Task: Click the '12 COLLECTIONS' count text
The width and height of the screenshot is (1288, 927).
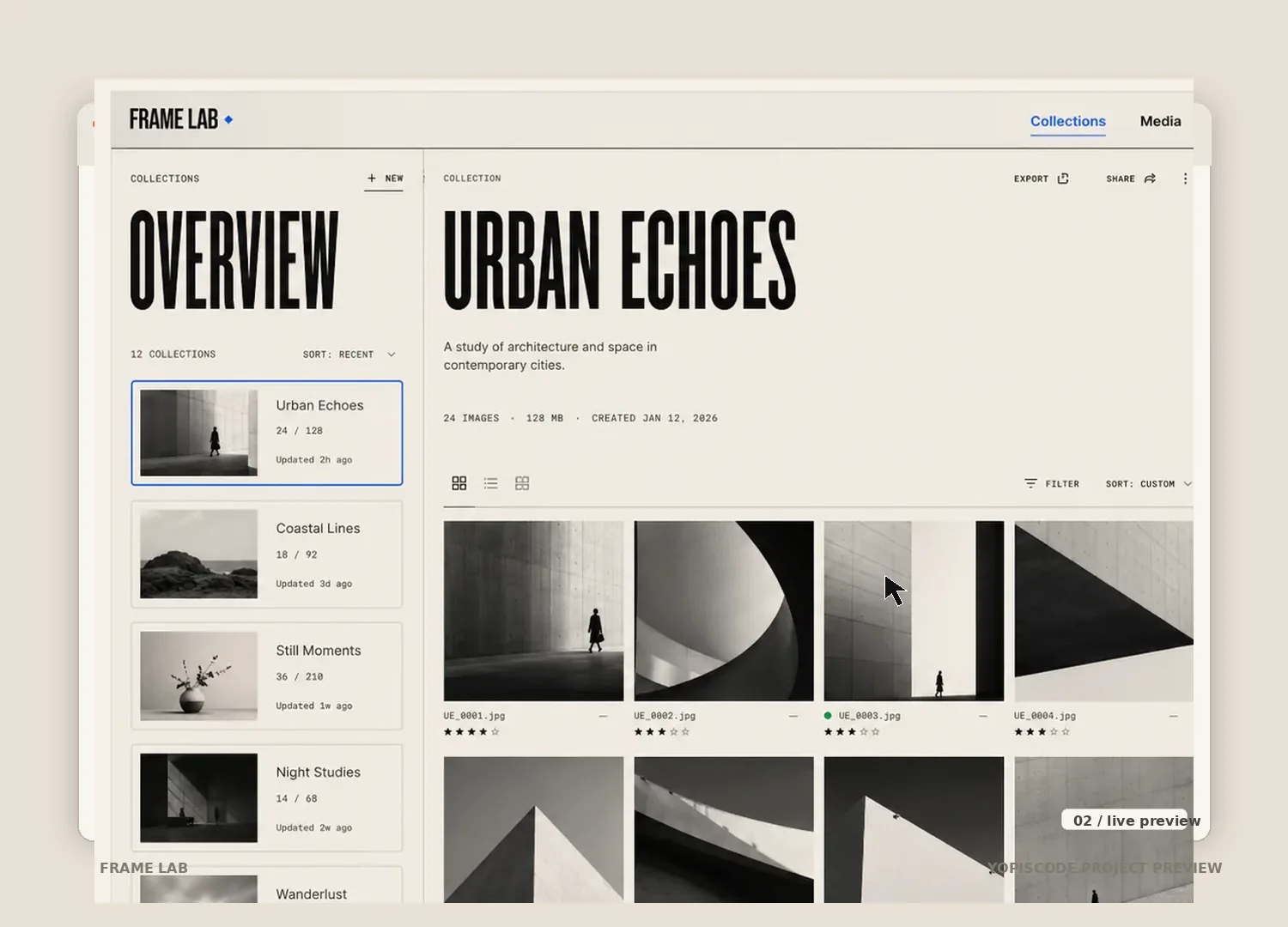Action: [x=173, y=354]
